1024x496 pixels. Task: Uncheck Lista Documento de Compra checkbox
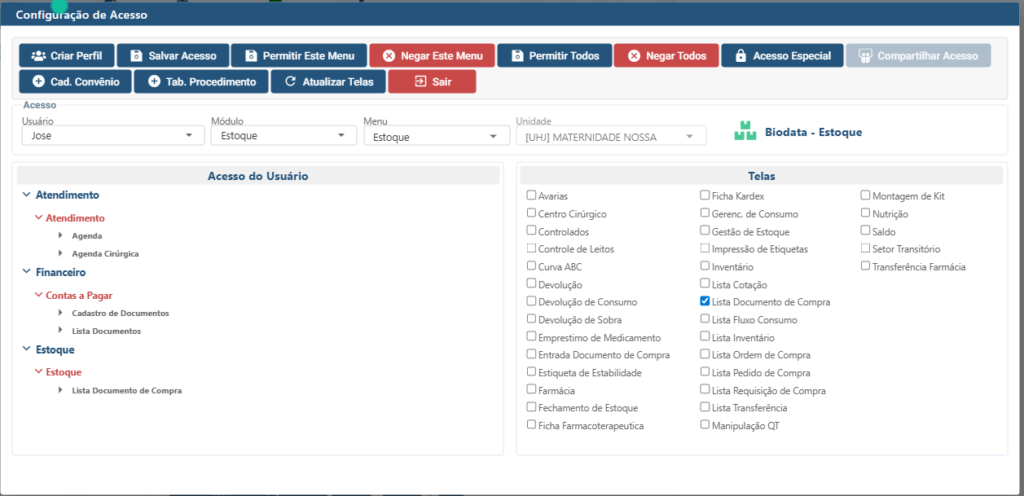point(705,300)
